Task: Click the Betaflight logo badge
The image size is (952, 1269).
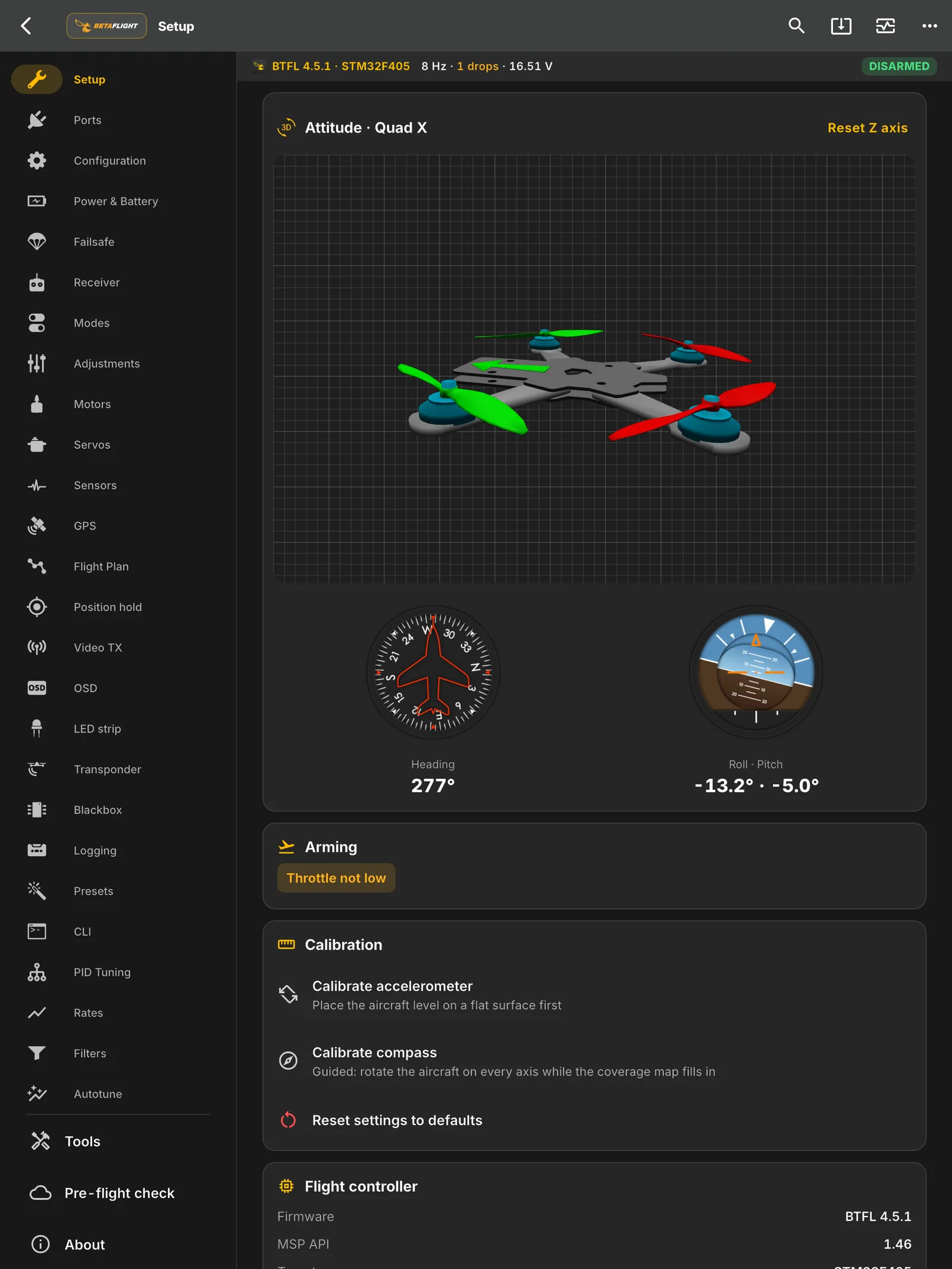Action: [x=107, y=26]
